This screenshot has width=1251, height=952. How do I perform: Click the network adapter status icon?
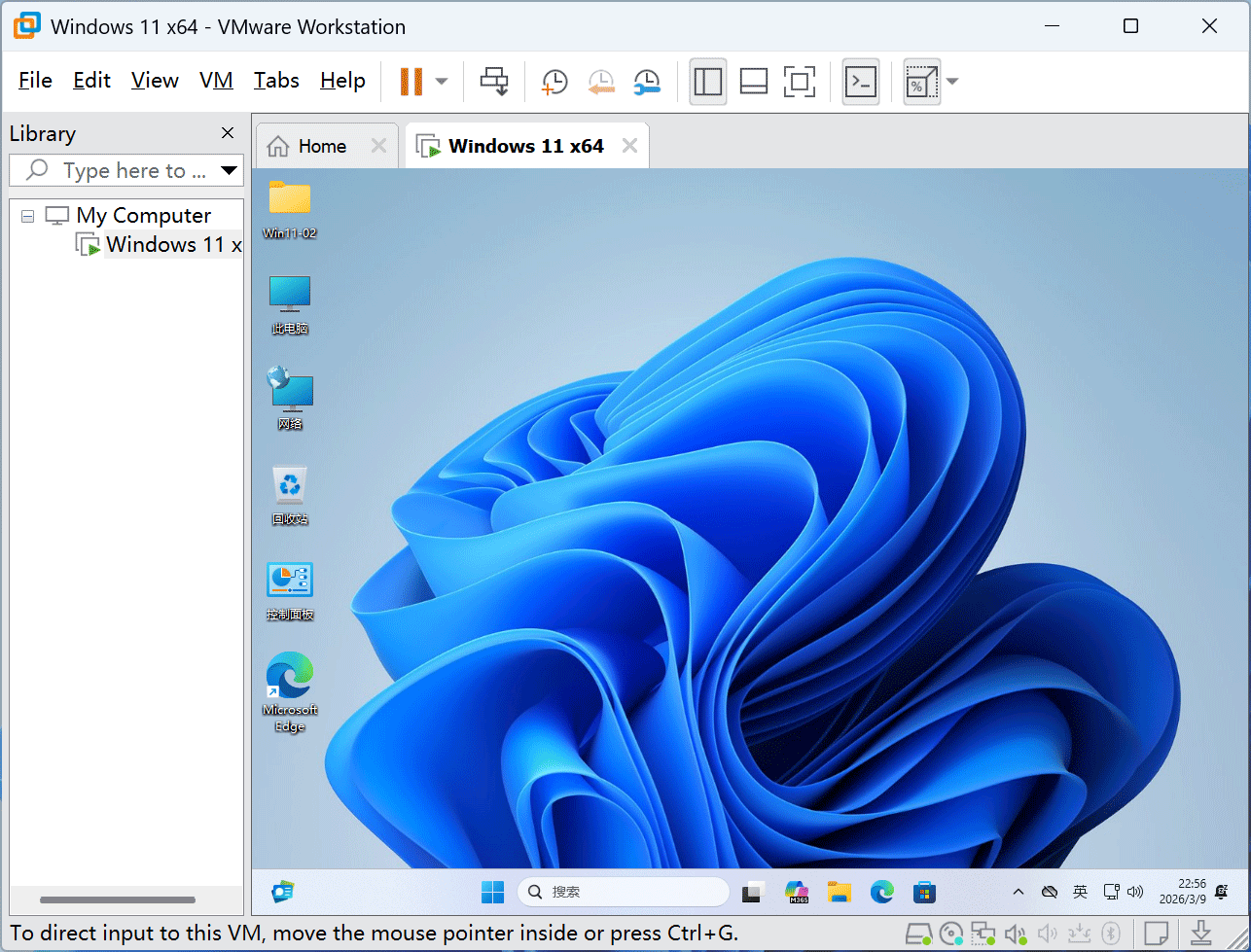tap(983, 934)
